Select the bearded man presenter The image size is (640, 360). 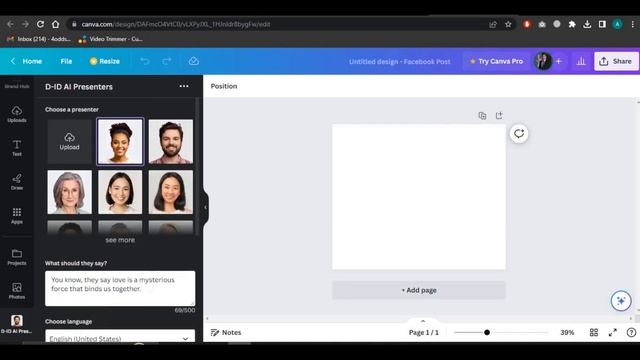pyautogui.click(x=171, y=141)
